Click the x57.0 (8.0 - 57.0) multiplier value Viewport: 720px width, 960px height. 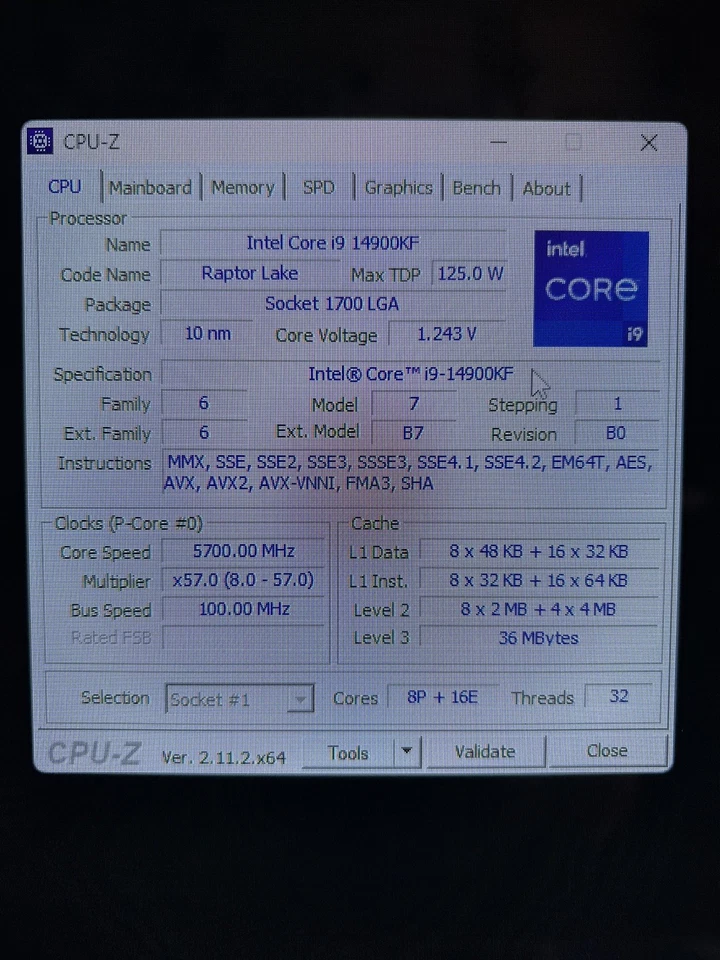[243, 580]
